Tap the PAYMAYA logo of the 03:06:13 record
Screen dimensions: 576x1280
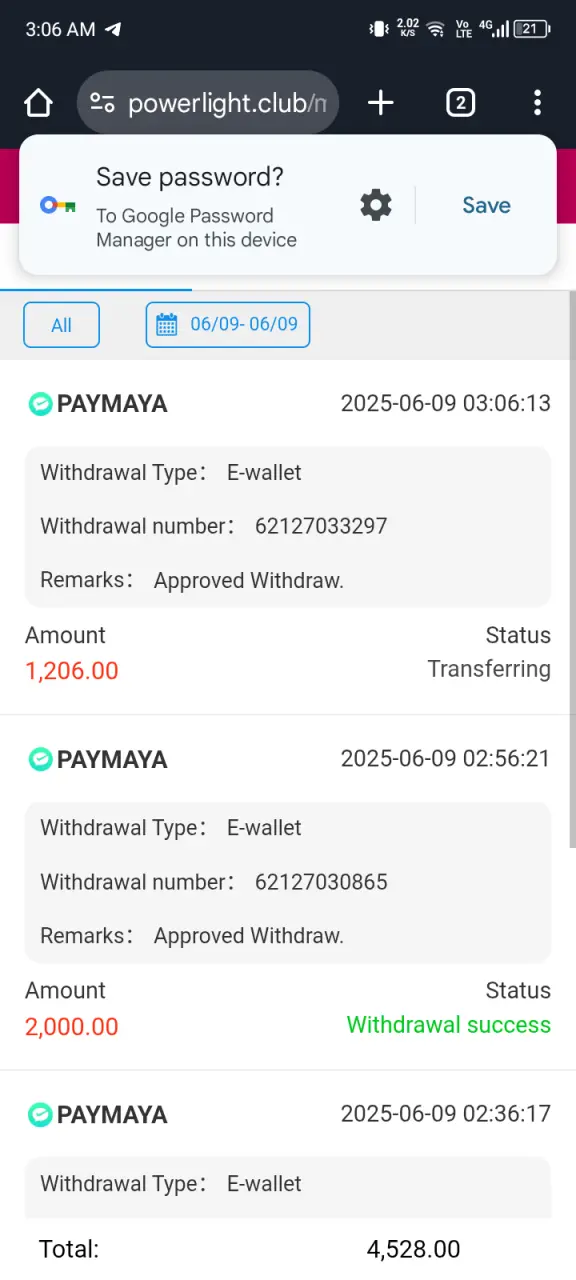pyautogui.click(x=40, y=404)
